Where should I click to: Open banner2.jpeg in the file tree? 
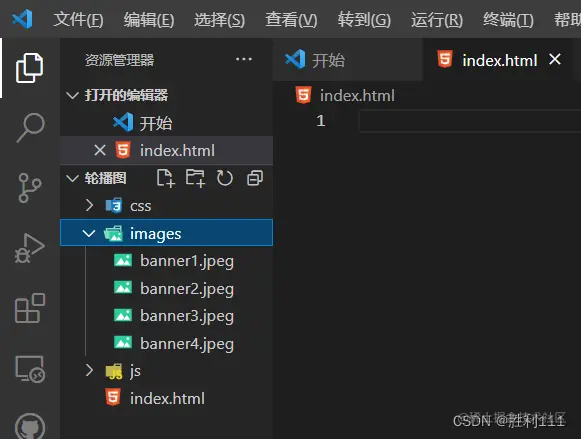[167, 289]
